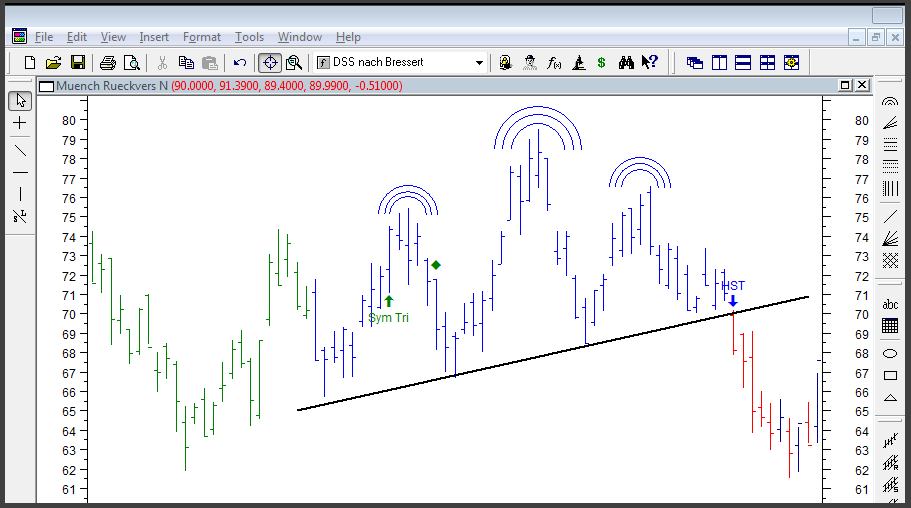Cut selection with the scissors icon
This screenshot has height=508, width=911.
coord(162,63)
